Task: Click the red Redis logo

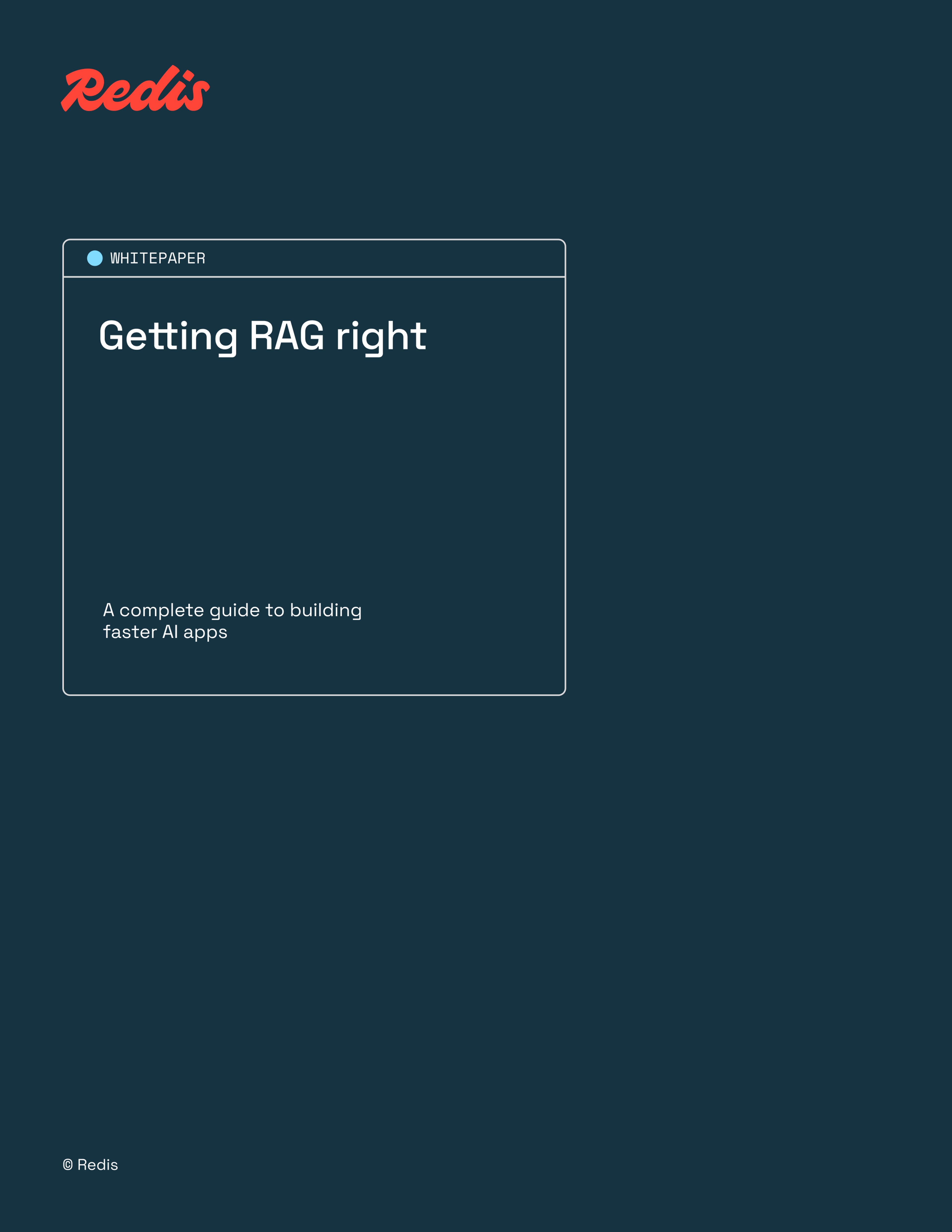Action: (135, 89)
